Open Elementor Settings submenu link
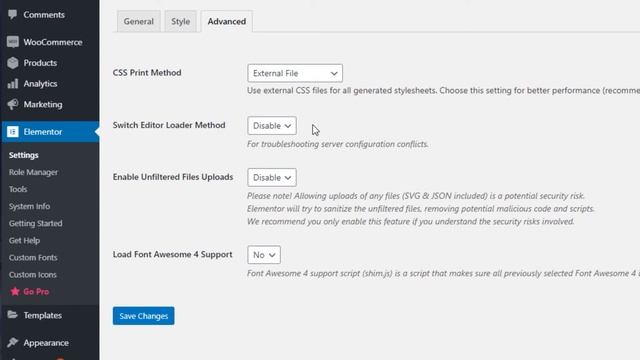The image size is (640, 360). click(x=24, y=155)
